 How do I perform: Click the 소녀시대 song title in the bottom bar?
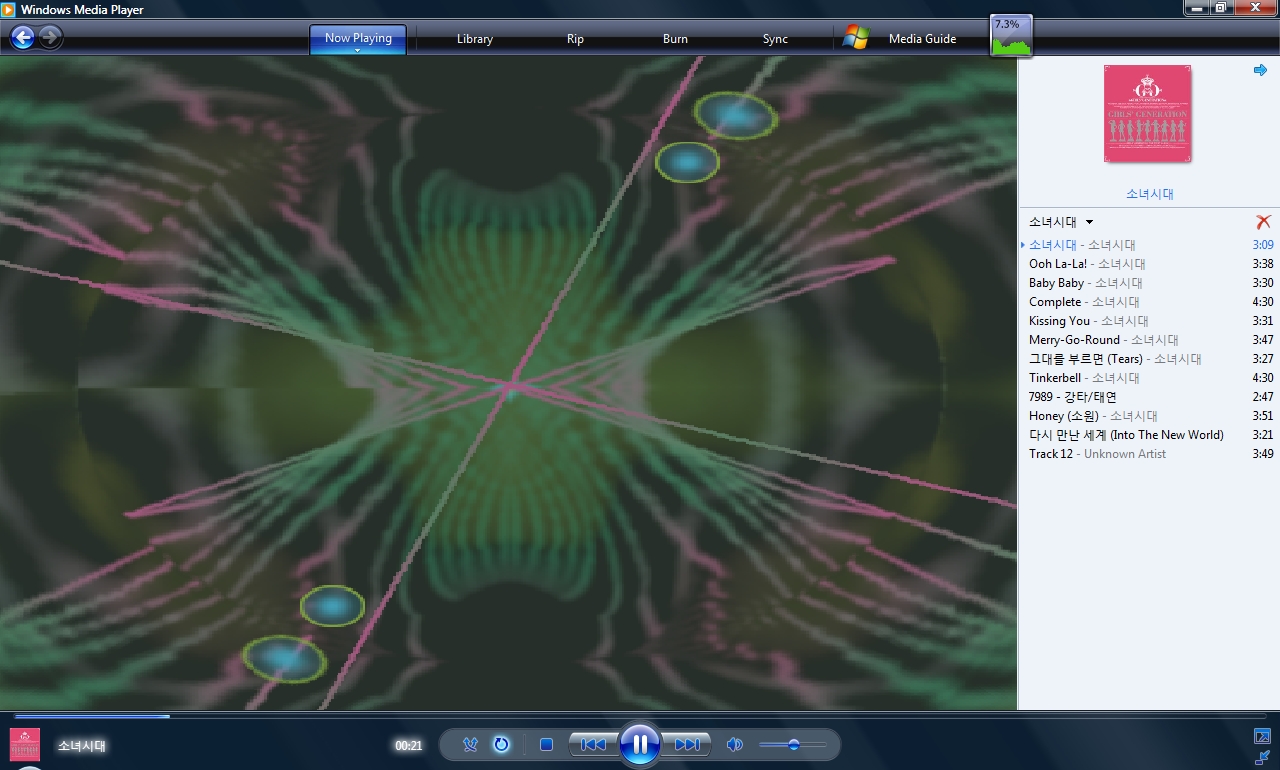click(82, 745)
